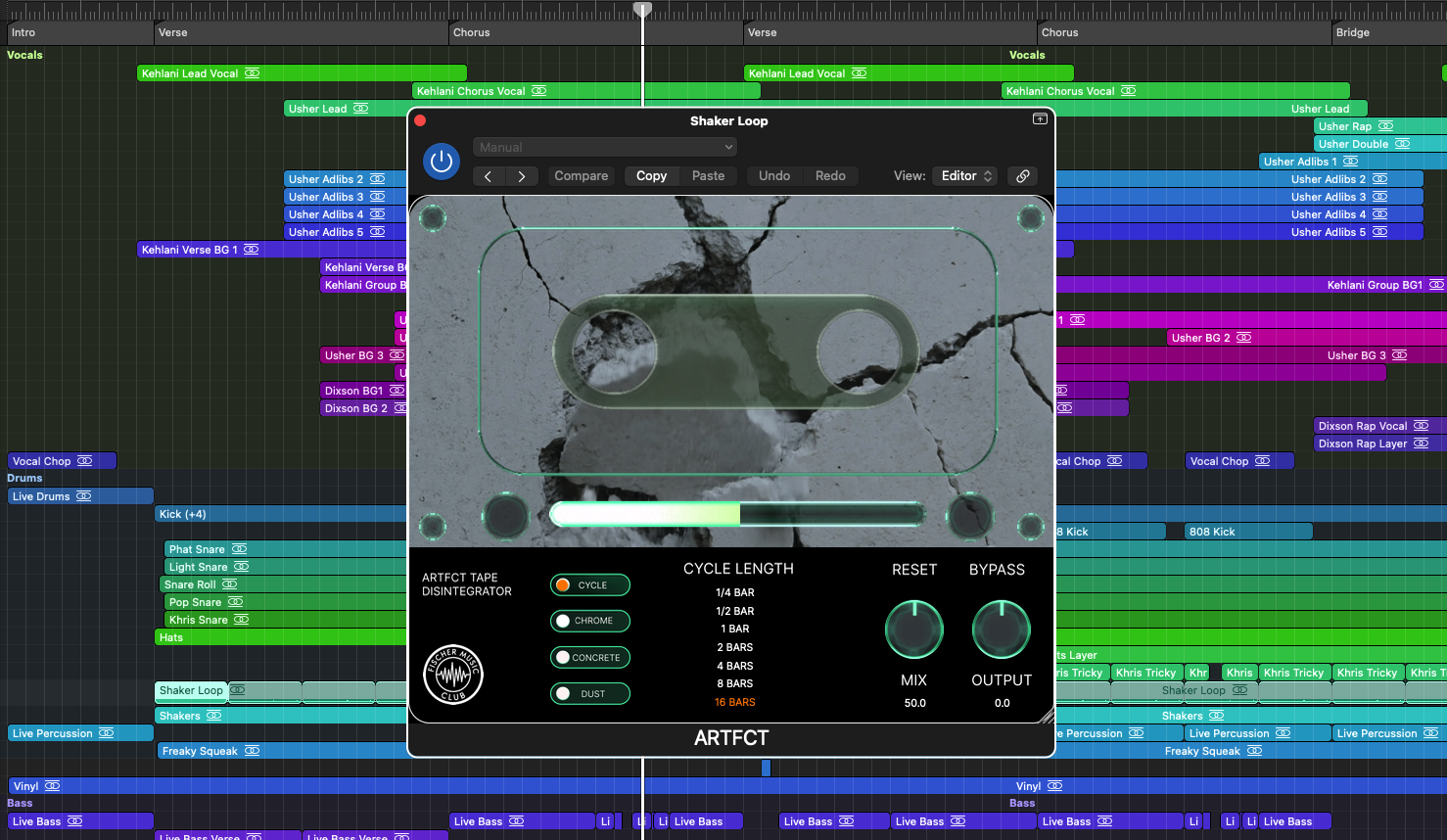Select 4 BARS cycle length
1447x840 pixels.
click(x=735, y=666)
